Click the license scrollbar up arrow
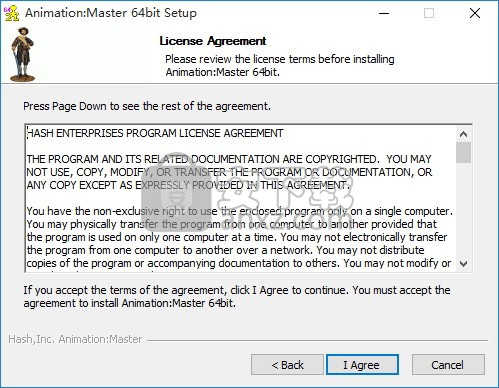Screen dimensions: 499x388 pos(463,134)
